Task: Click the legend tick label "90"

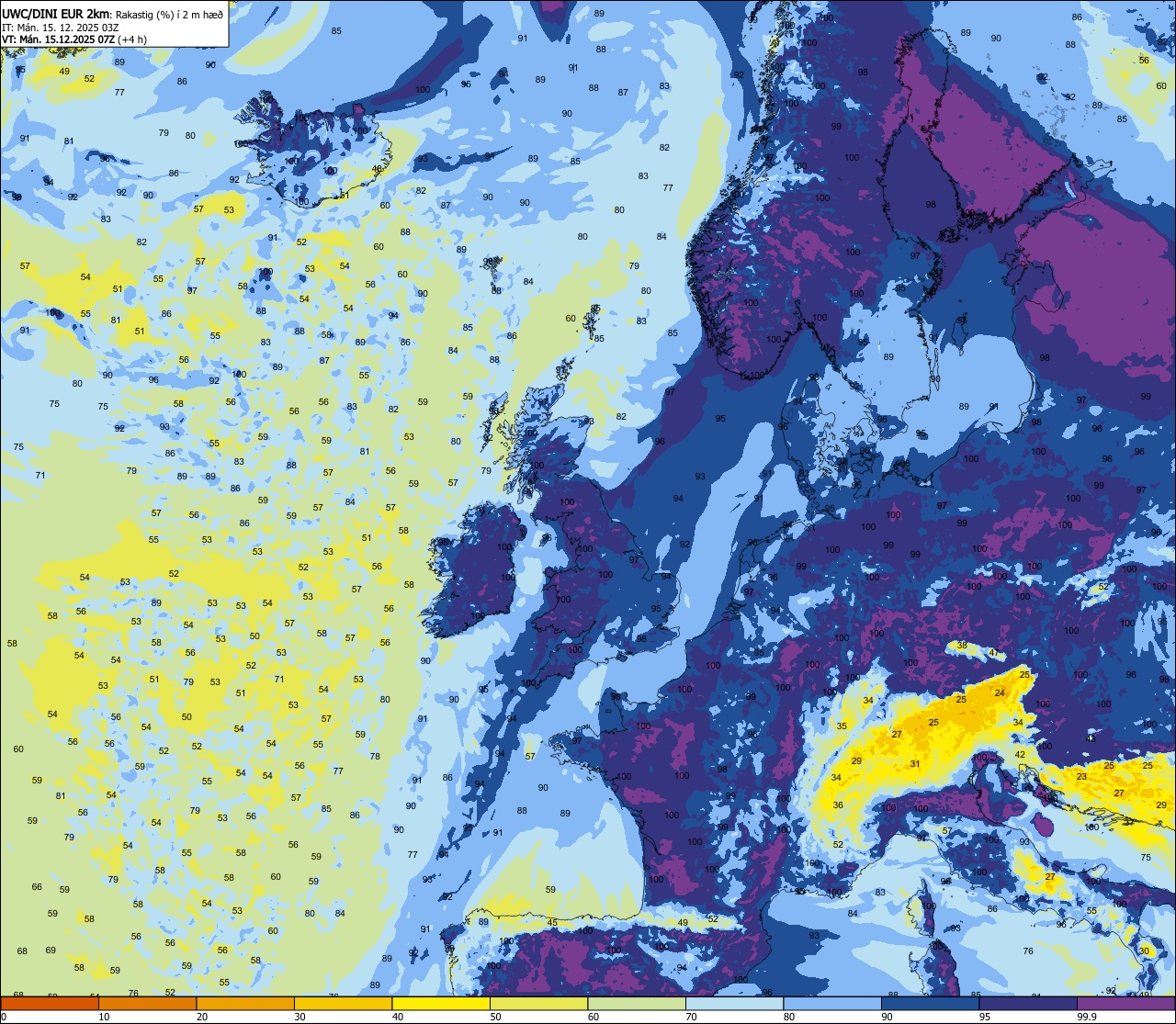Action: (887, 1017)
